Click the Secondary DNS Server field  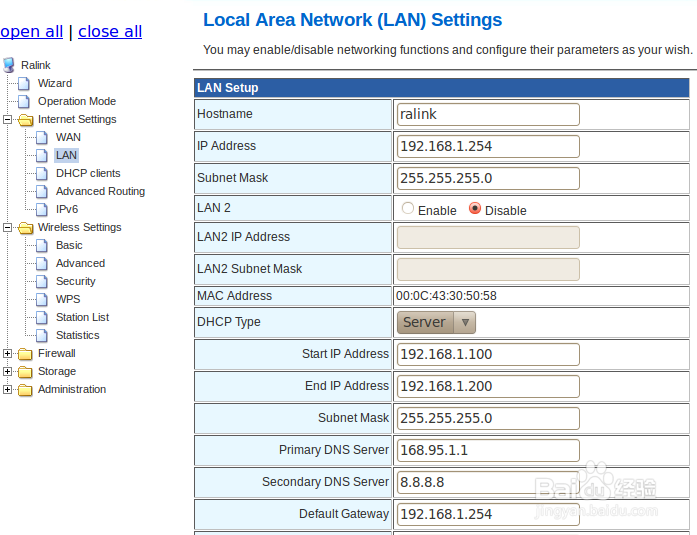coord(488,483)
